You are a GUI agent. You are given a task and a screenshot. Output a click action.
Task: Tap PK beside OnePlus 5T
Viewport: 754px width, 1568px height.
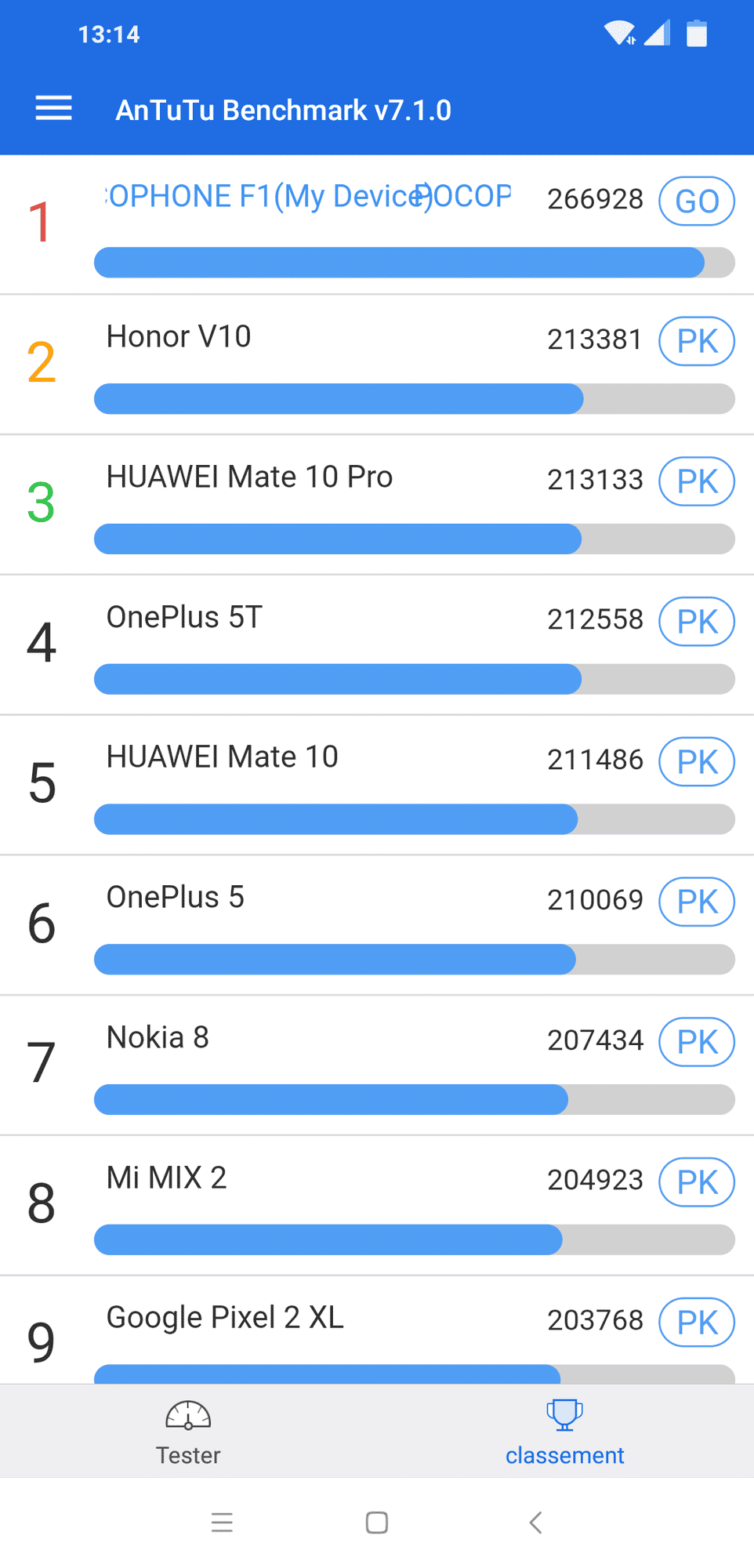click(697, 622)
